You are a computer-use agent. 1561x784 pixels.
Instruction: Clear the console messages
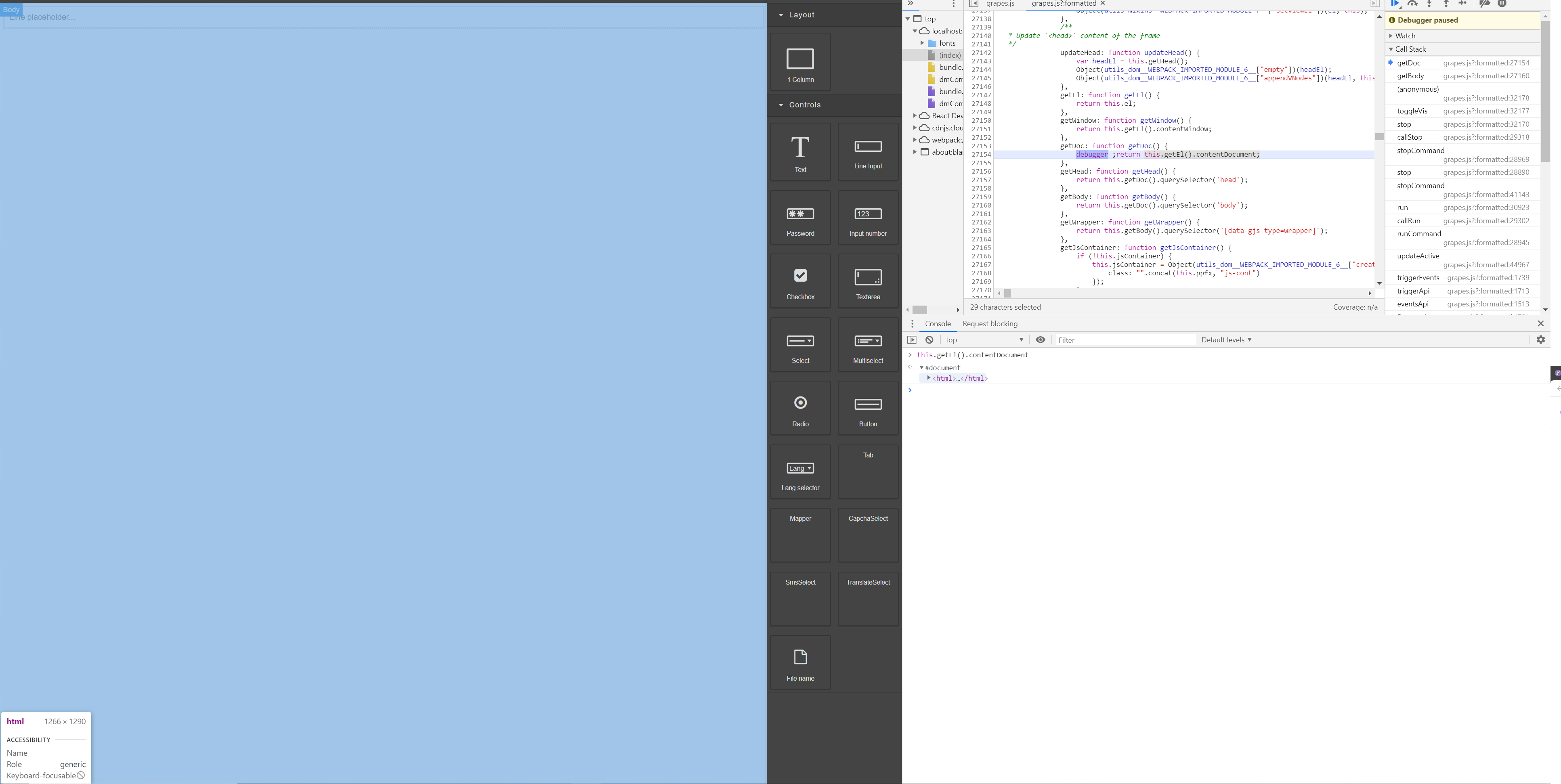(929, 340)
